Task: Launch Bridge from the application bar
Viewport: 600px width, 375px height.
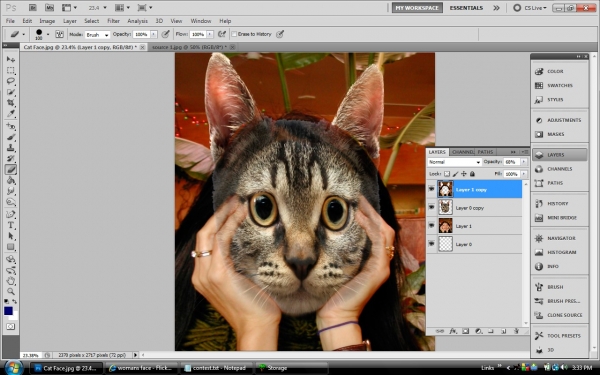Action: (x=33, y=8)
